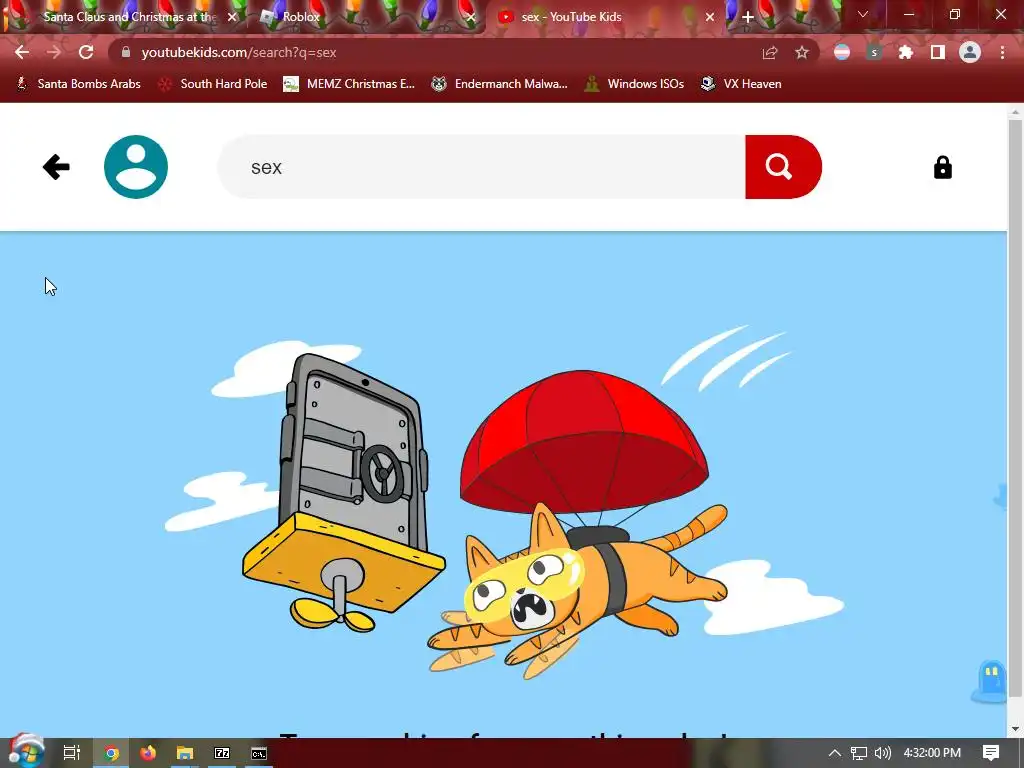This screenshot has height=768, width=1024.
Task: Reload the page with refresh icon
Action: 86,52
